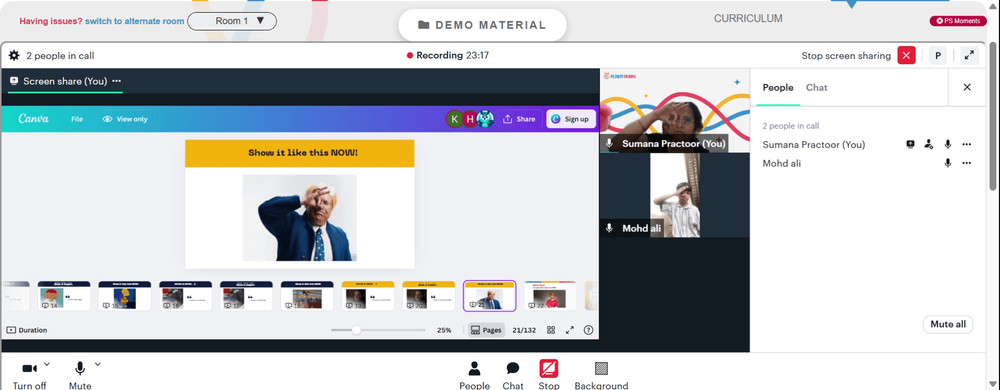Image resolution: width=1000 pixels, height=390 pixels.
Task: Click the green K collaborator avatar
Action: [x=454, y=119]
